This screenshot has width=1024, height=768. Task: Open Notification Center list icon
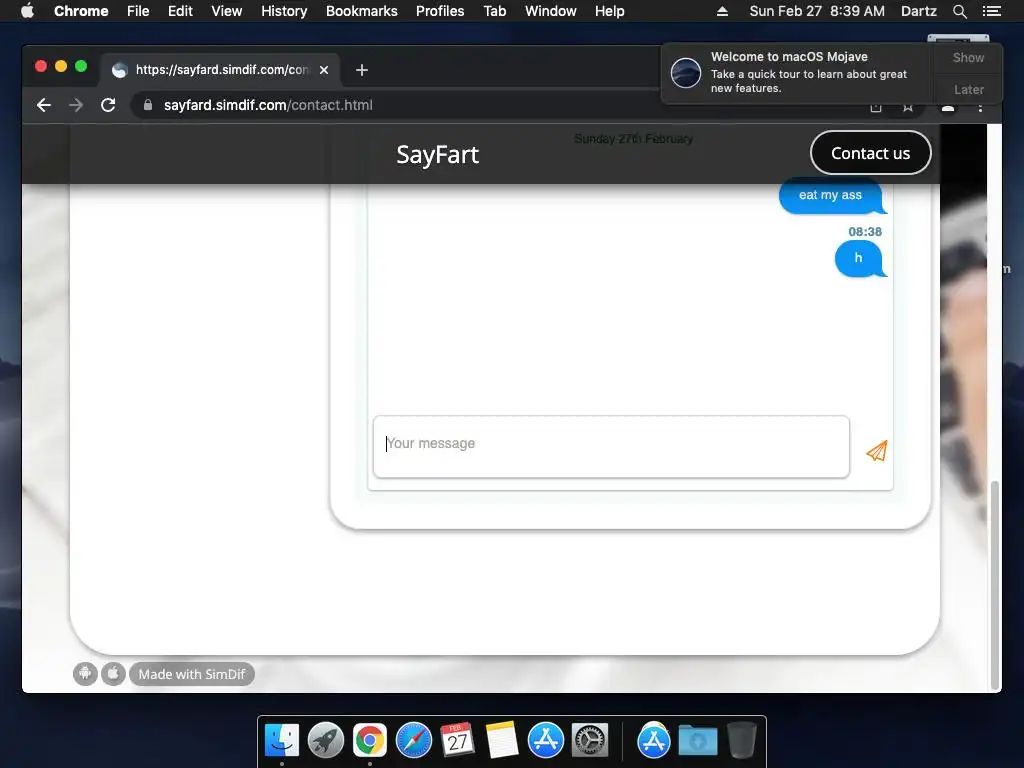point(991,11)
